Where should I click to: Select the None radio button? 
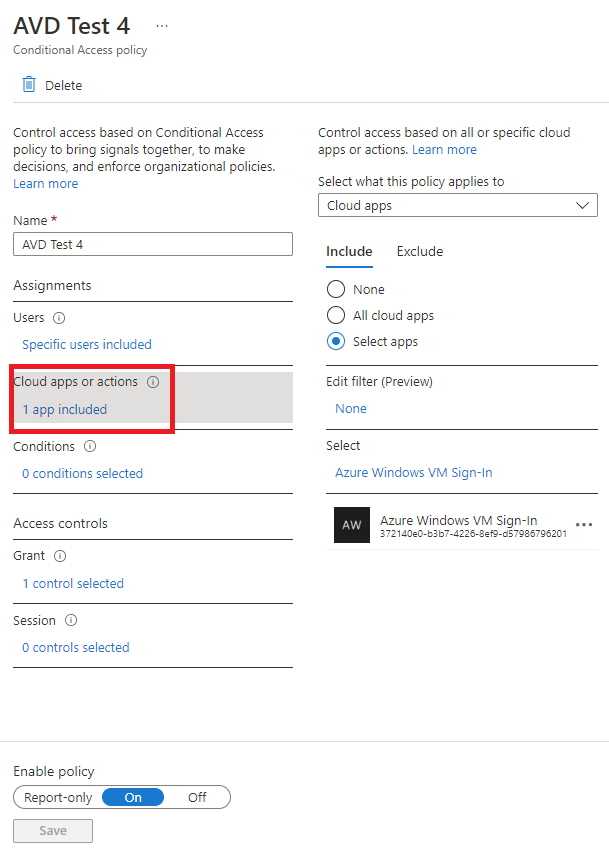click(x=336, y=289)
